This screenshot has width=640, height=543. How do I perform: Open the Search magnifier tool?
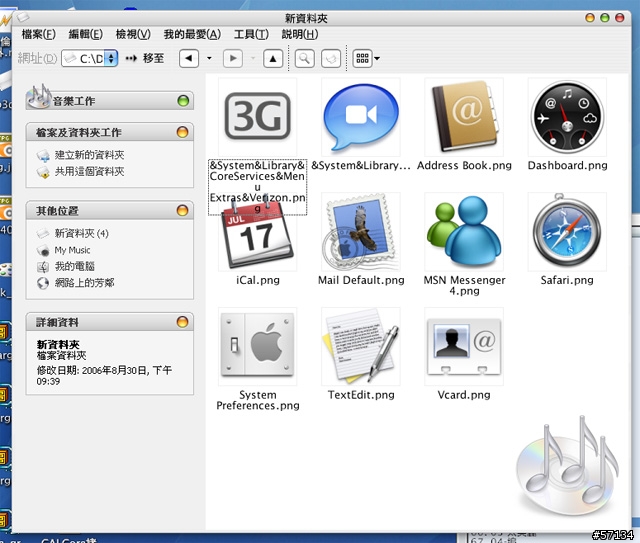point(304,58)
